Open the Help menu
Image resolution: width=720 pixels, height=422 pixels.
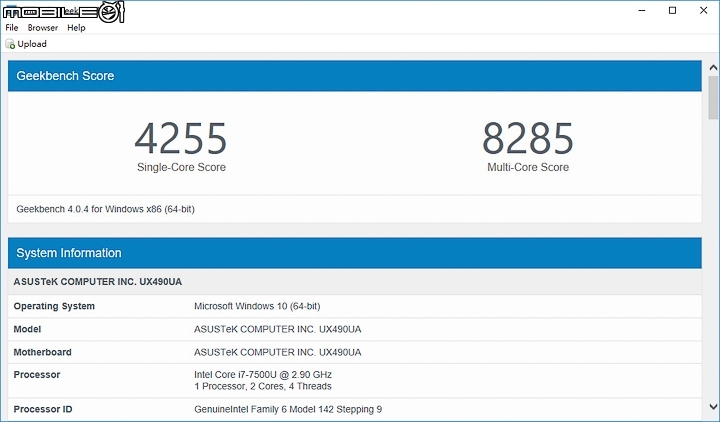pyautogui.click(x=76, y=28)
